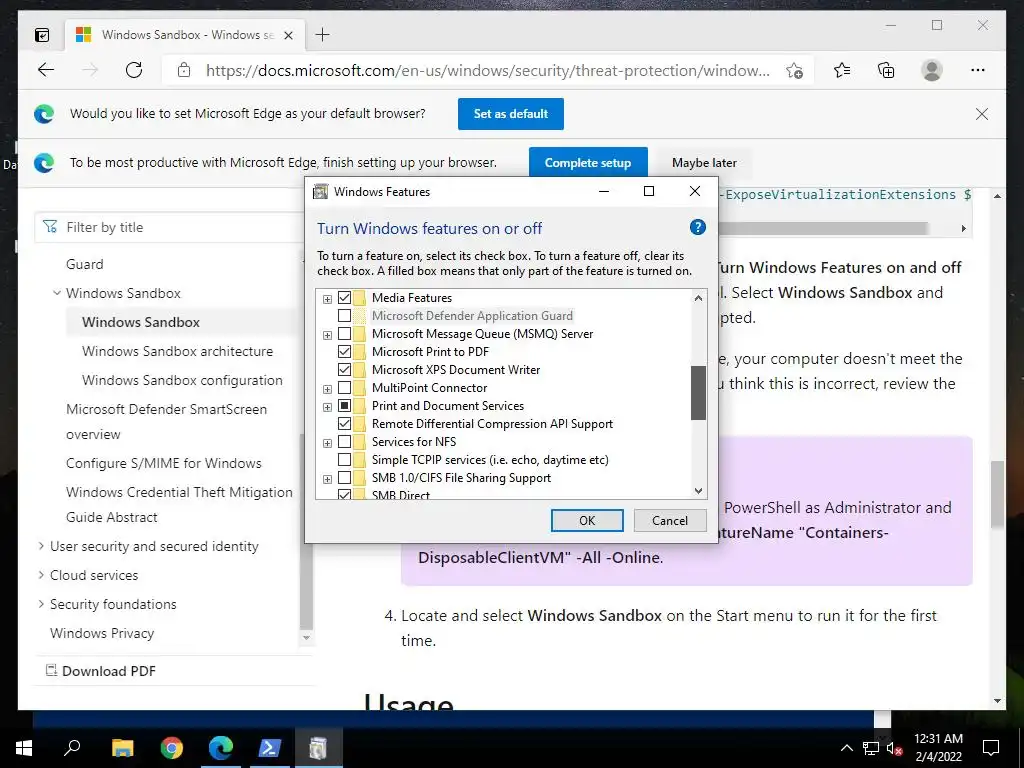Open Microsoft Defender SmartScreen overview
The height and width of the screenshot is (768, 1024).
pos(167,421)
